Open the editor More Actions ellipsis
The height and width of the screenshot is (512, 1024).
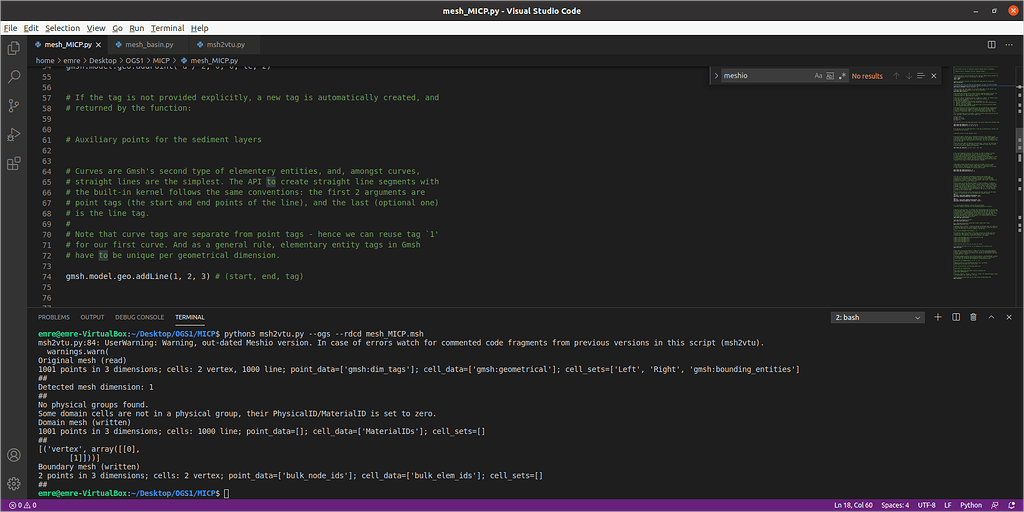(1009, 44)
